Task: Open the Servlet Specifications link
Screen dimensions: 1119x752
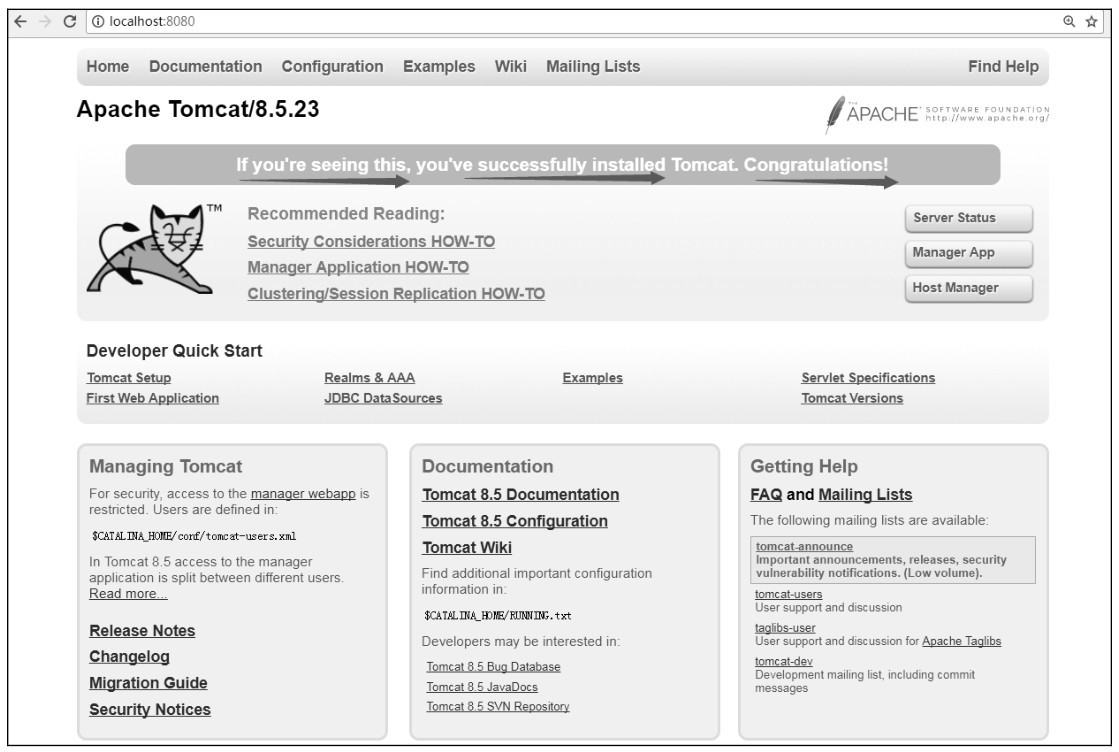Action: (868, 378)
